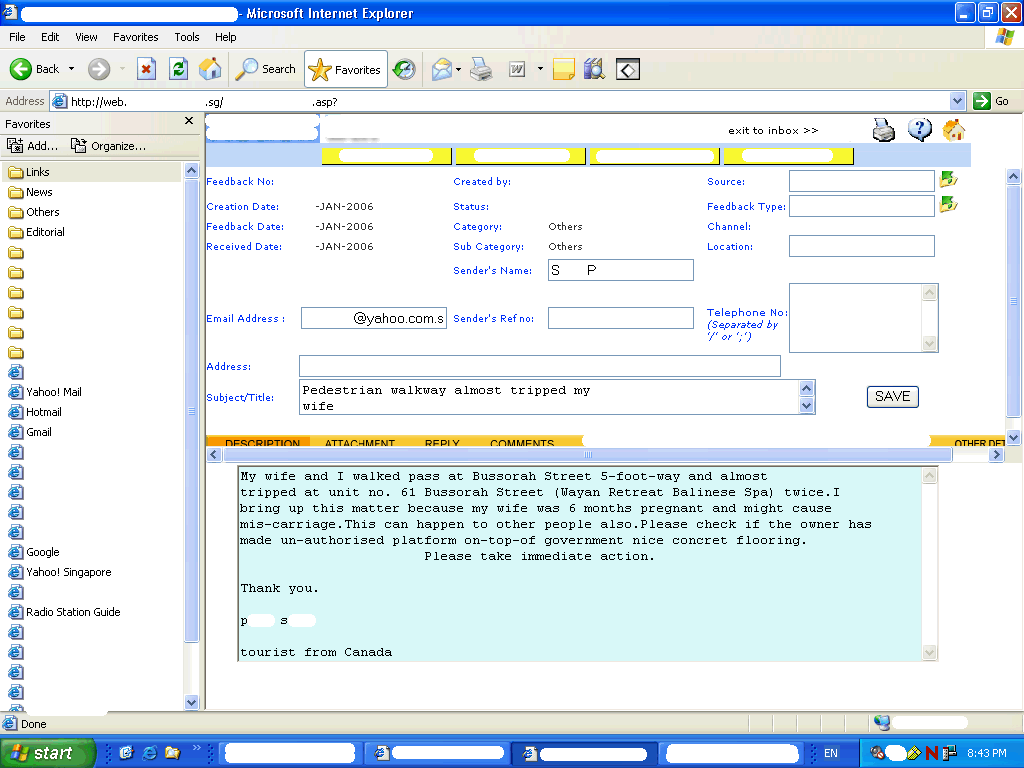Screen dimensions: 1024x768
Task: Open the Links favorites folder
Action: (29, 172)
